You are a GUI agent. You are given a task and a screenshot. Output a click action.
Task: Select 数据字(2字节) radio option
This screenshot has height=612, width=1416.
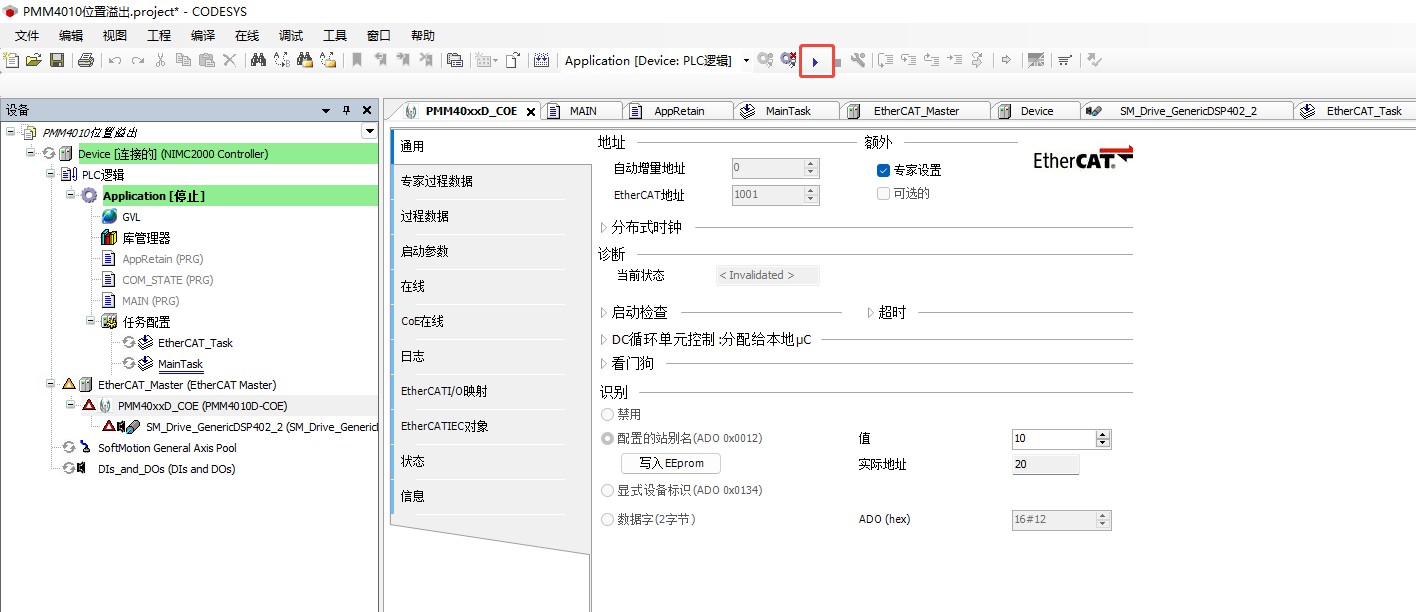606,519
